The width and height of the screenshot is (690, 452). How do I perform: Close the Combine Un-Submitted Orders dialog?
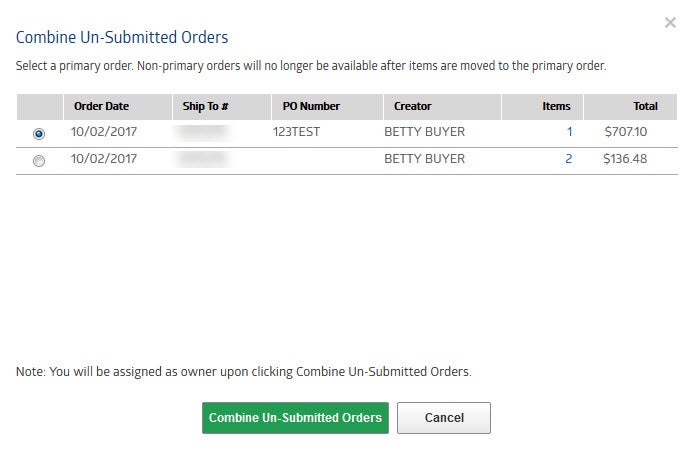(x=670, y=22)
